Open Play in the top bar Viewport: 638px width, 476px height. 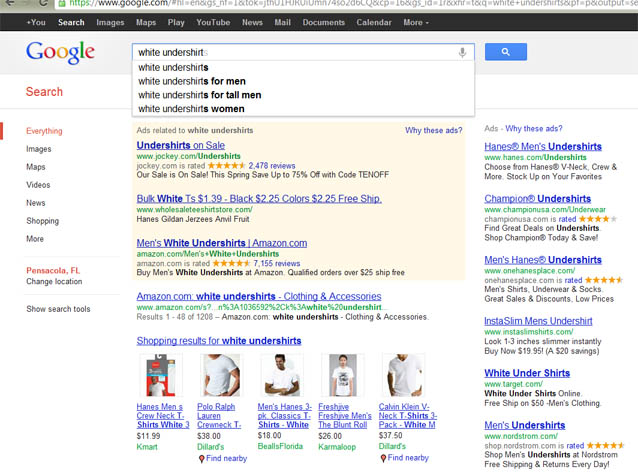[x=176, y=22]
